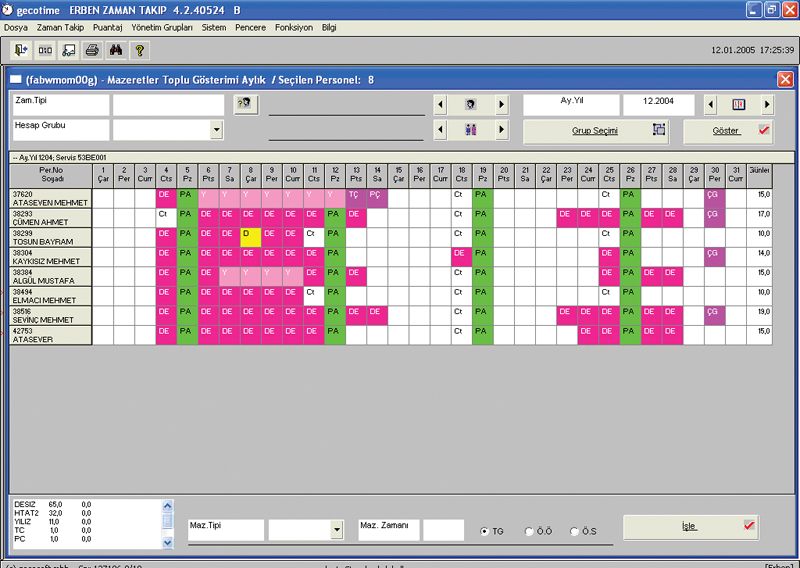This screenshot has width=800, height=568.
Task: Go to previous month arrow
Action: [x=711, y=105]
